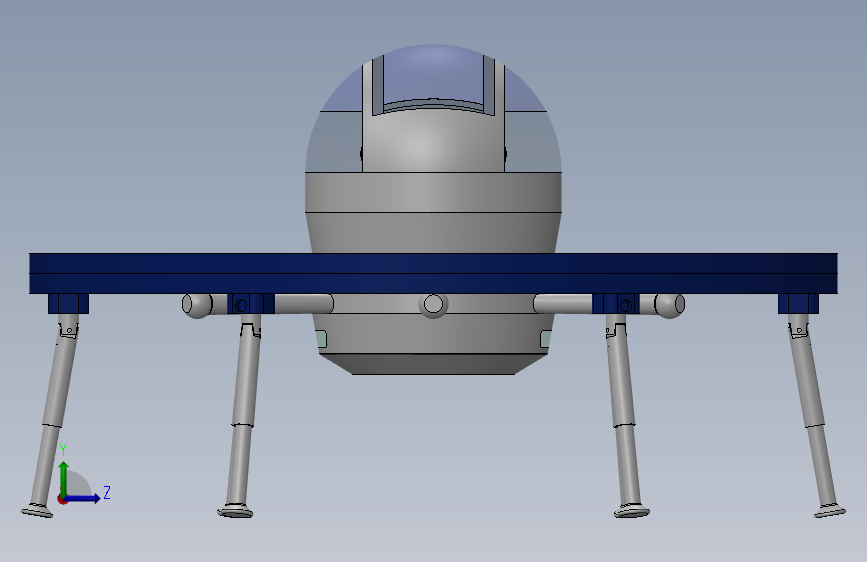This screenshot has width=867, height=562.
Task: Click the 'Y' axis label
Action: pyautogui.click(x=63, y=450)
